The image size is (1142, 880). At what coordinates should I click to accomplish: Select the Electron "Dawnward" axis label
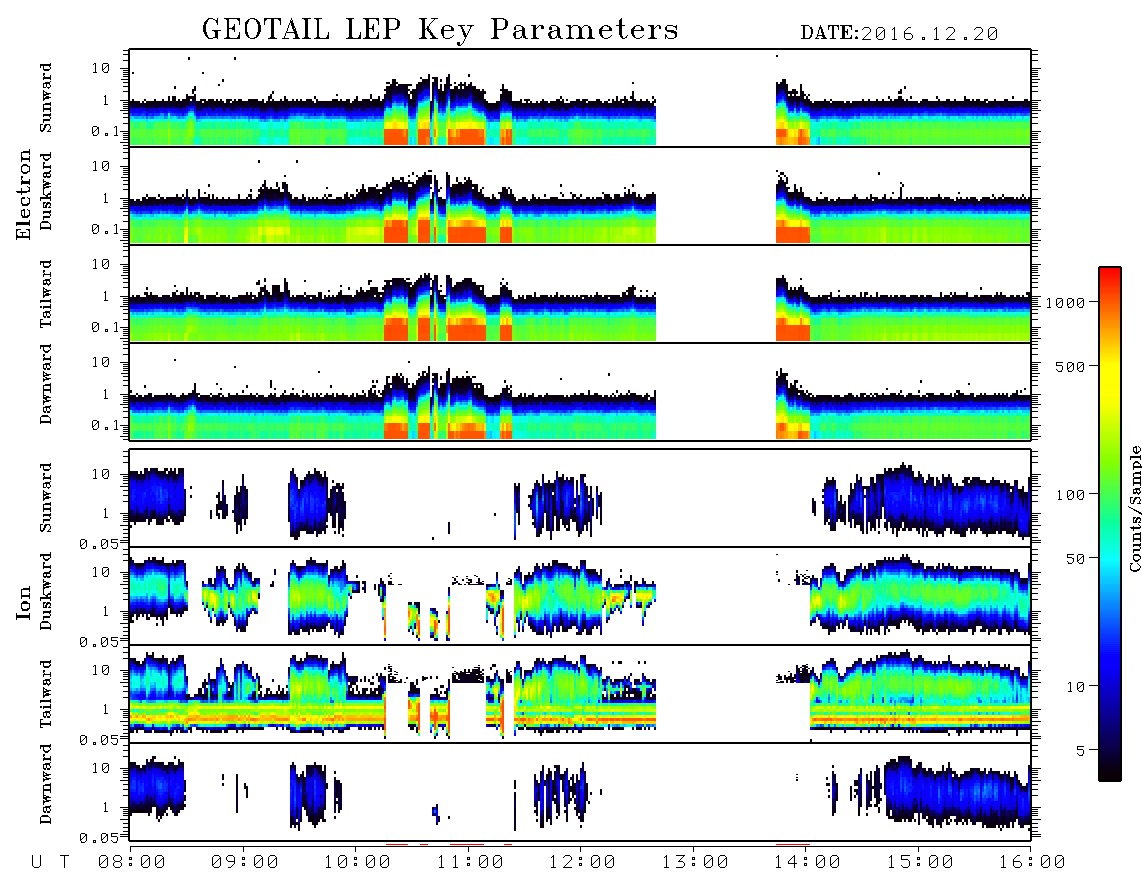[45, 384]
